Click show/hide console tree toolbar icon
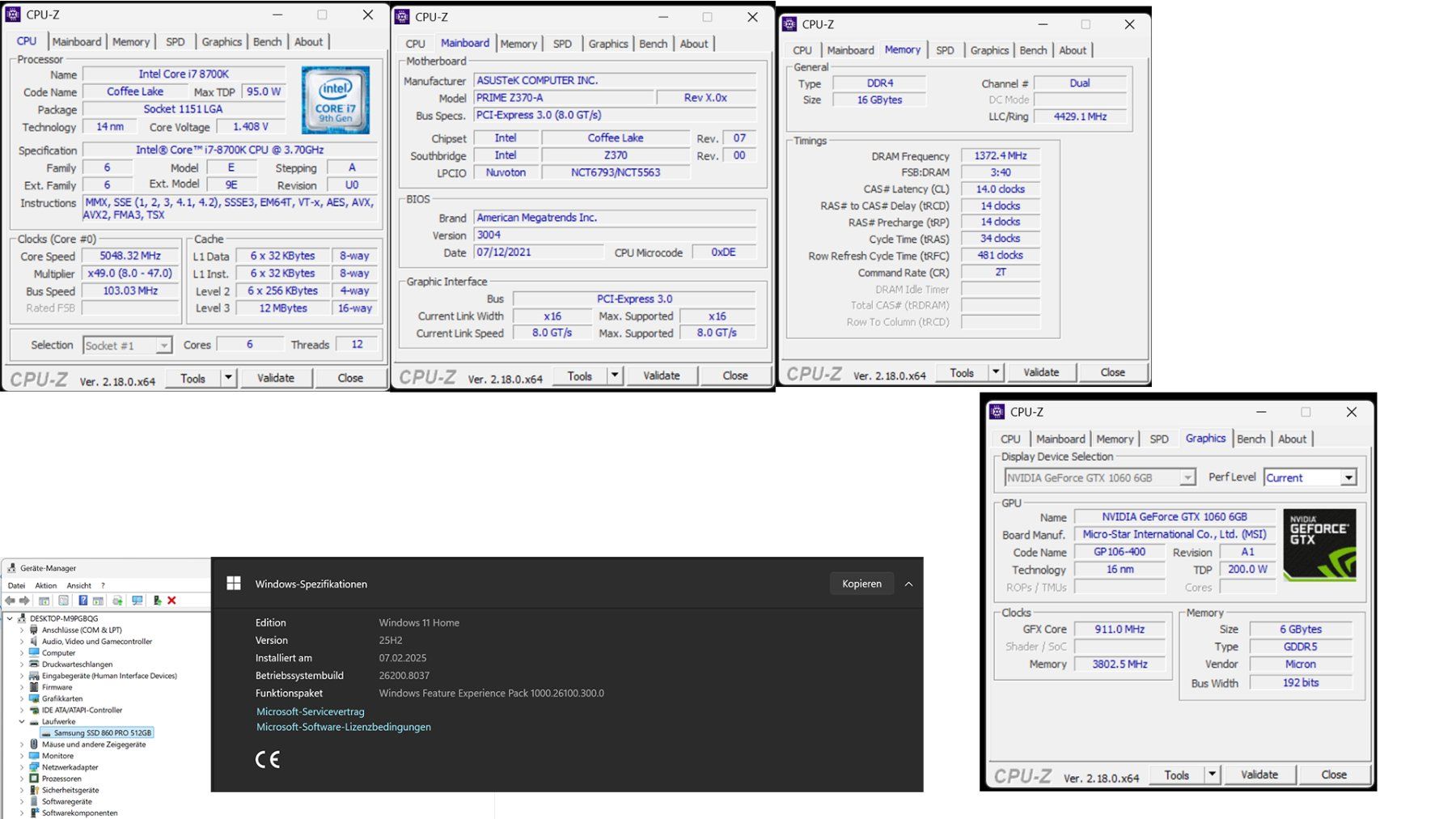The image size is (1456, 819). (44, 600)
